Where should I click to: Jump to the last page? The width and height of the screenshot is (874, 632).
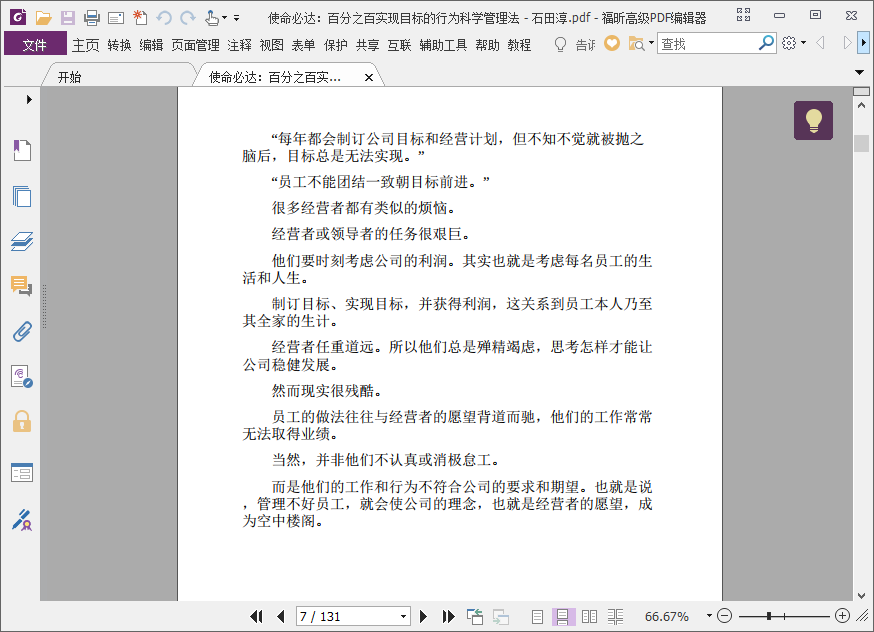pos(448,616)
